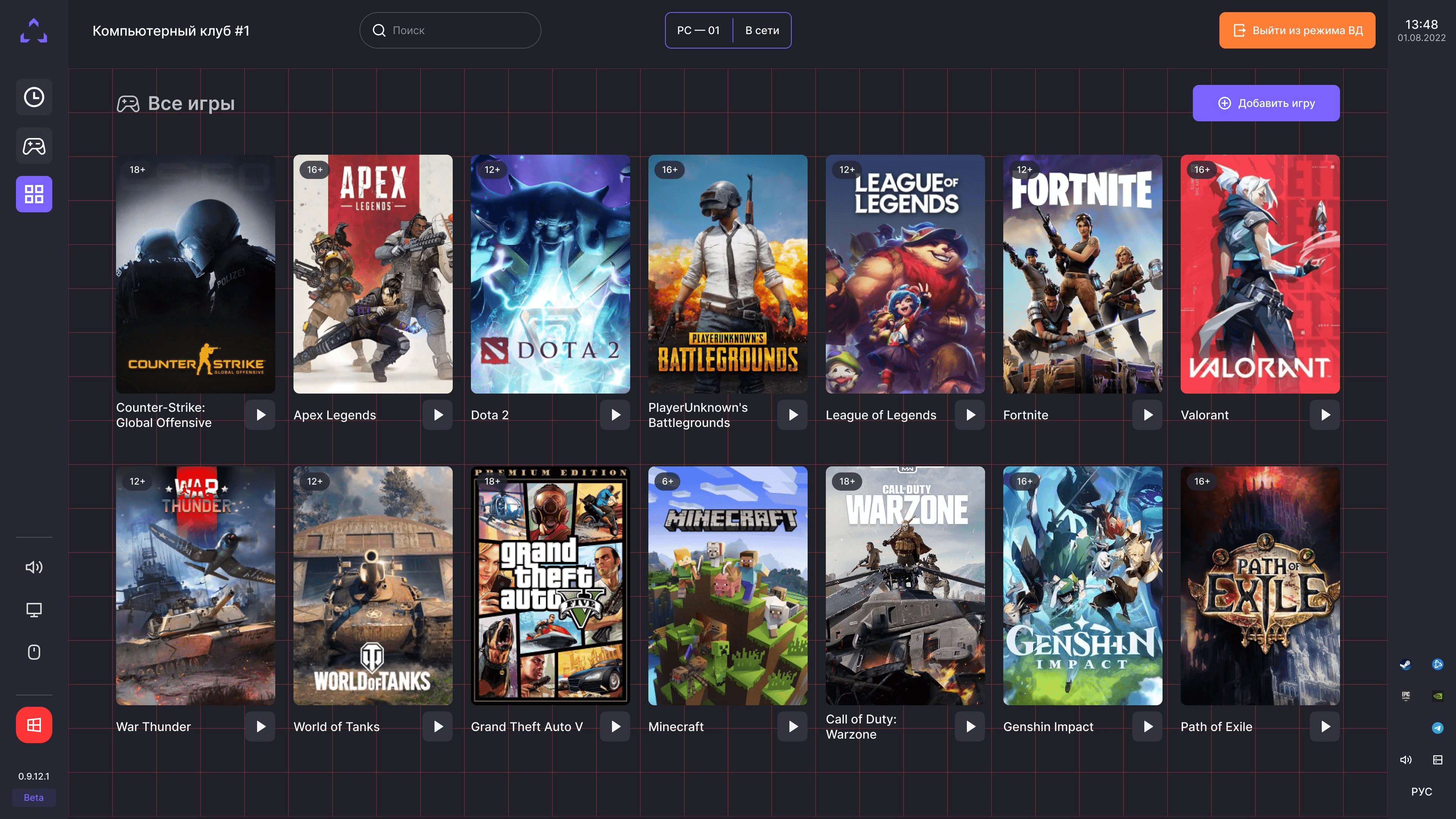This screenshot has width=1456, height=819.
Task: Select the Dota 2 cover thumbnail
Action: point(551,274)
